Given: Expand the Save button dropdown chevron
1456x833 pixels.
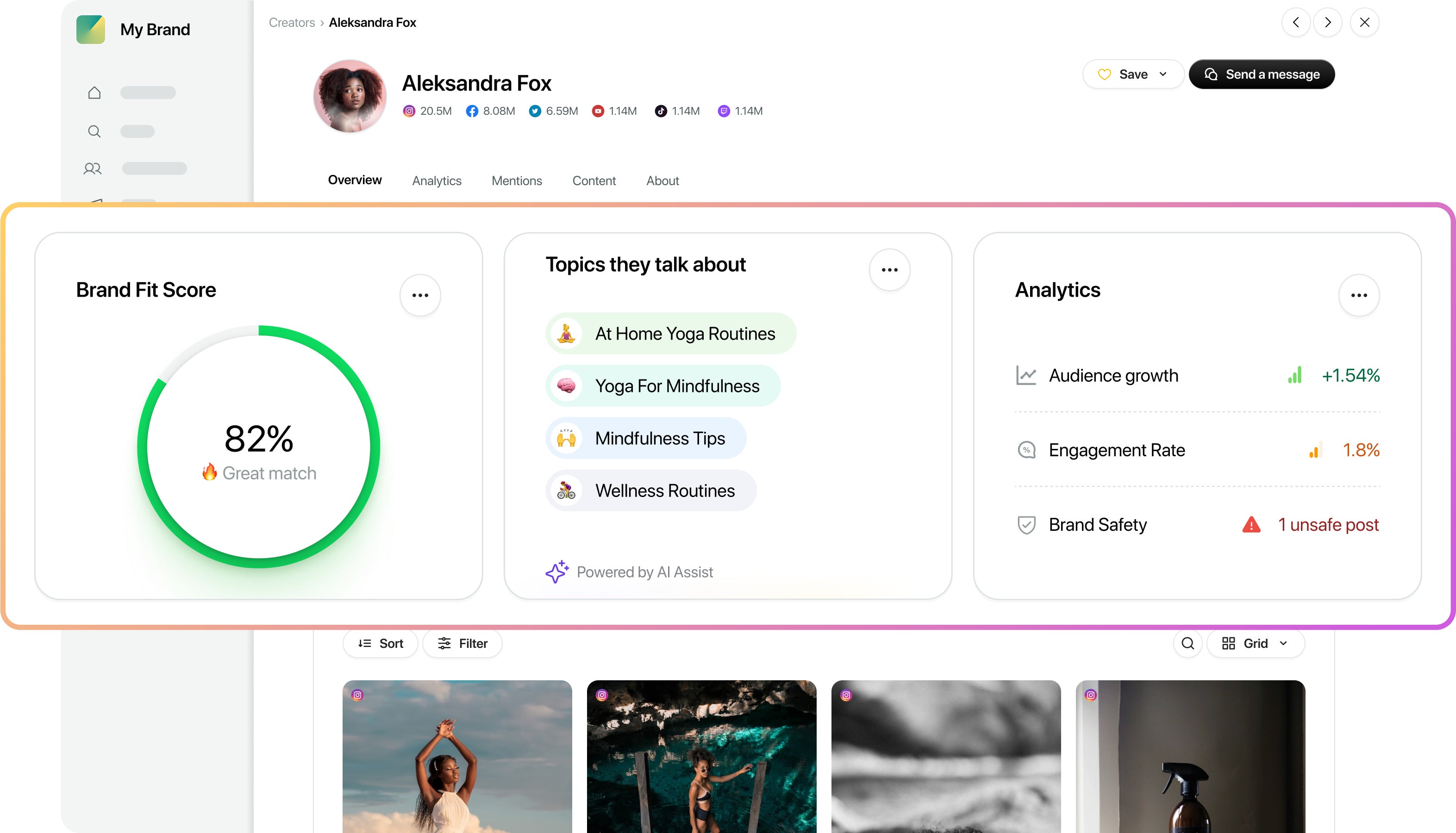Looking at the screenshot, I should [1162, 74].
